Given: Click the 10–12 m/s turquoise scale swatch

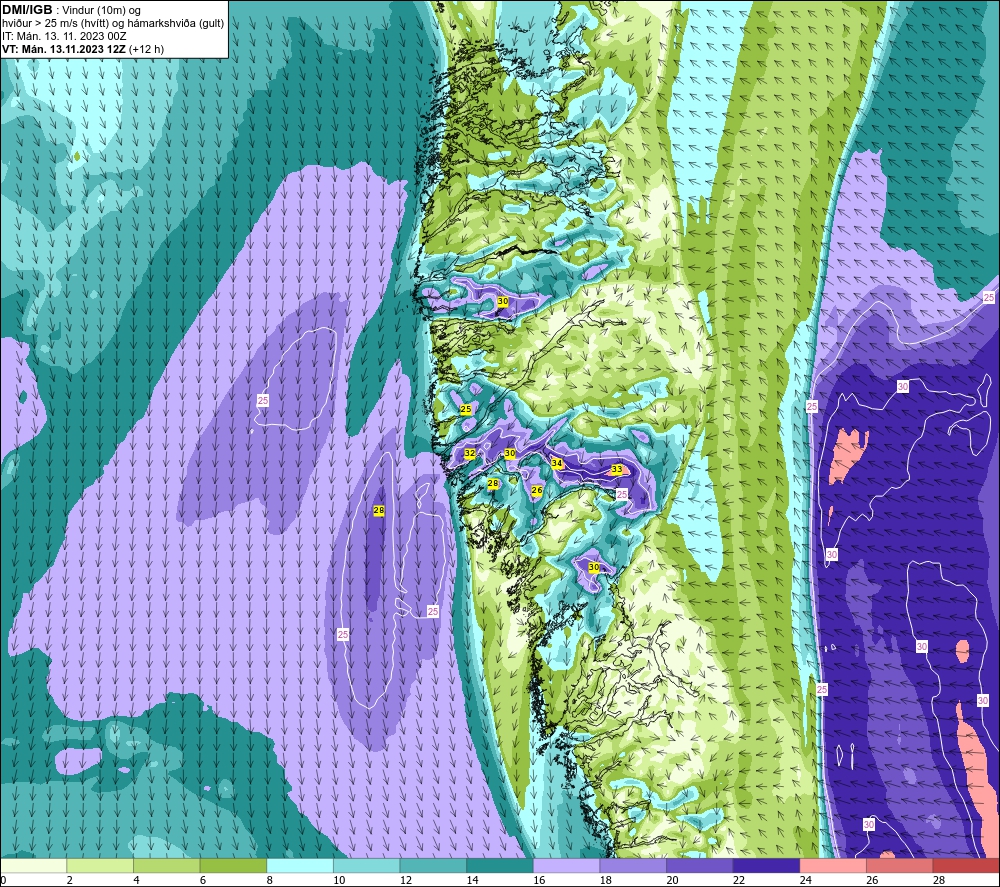Looking at the screenshot, I should click(367, 865).
